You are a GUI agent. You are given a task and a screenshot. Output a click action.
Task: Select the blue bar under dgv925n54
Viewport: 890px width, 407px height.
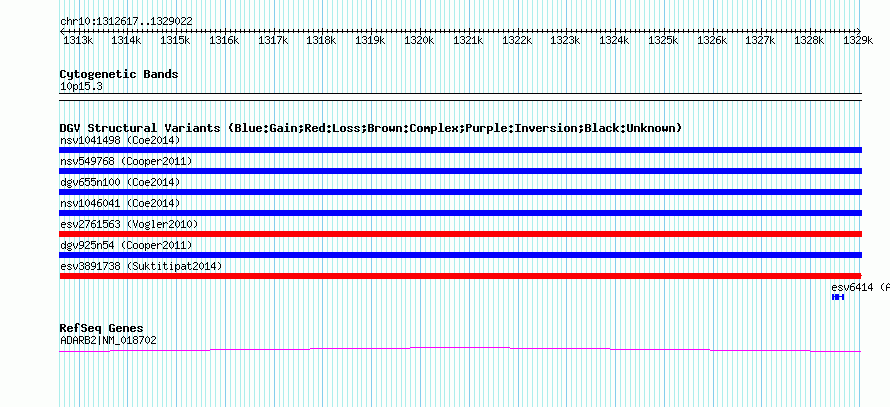click(460, 255)
